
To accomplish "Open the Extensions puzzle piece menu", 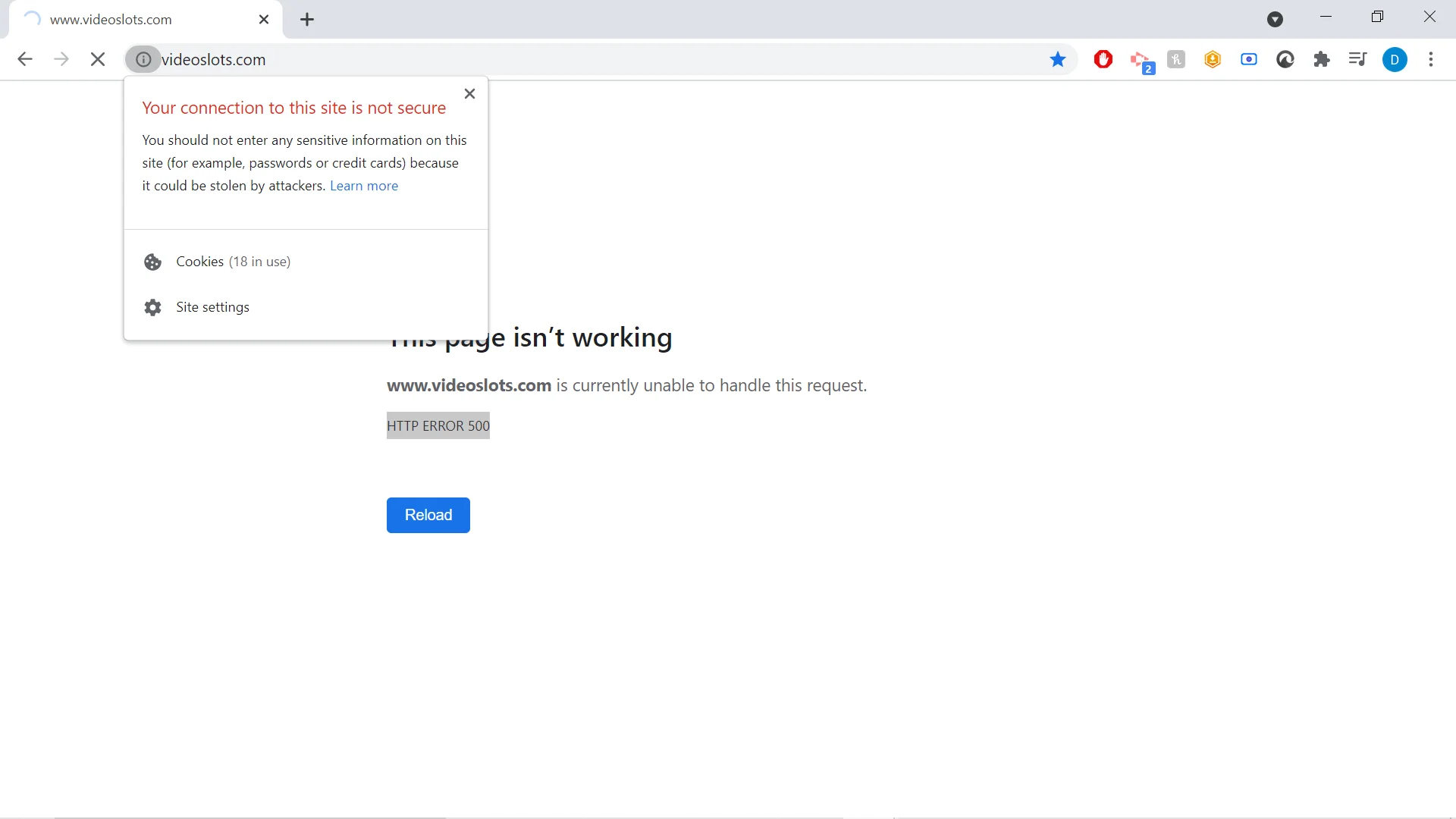I will (x=1322, y=59).
